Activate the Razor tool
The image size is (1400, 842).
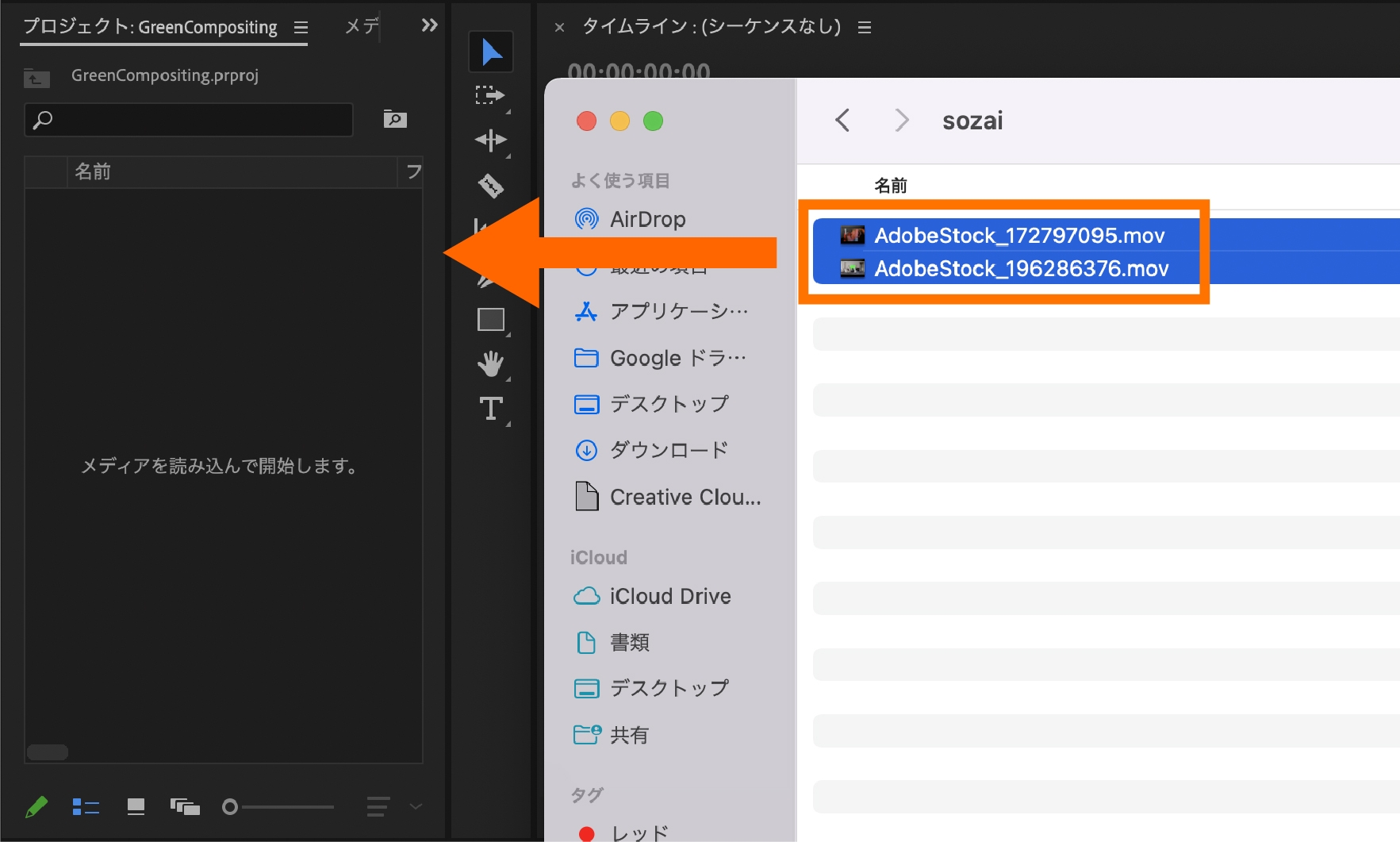[x=490, y=186]
